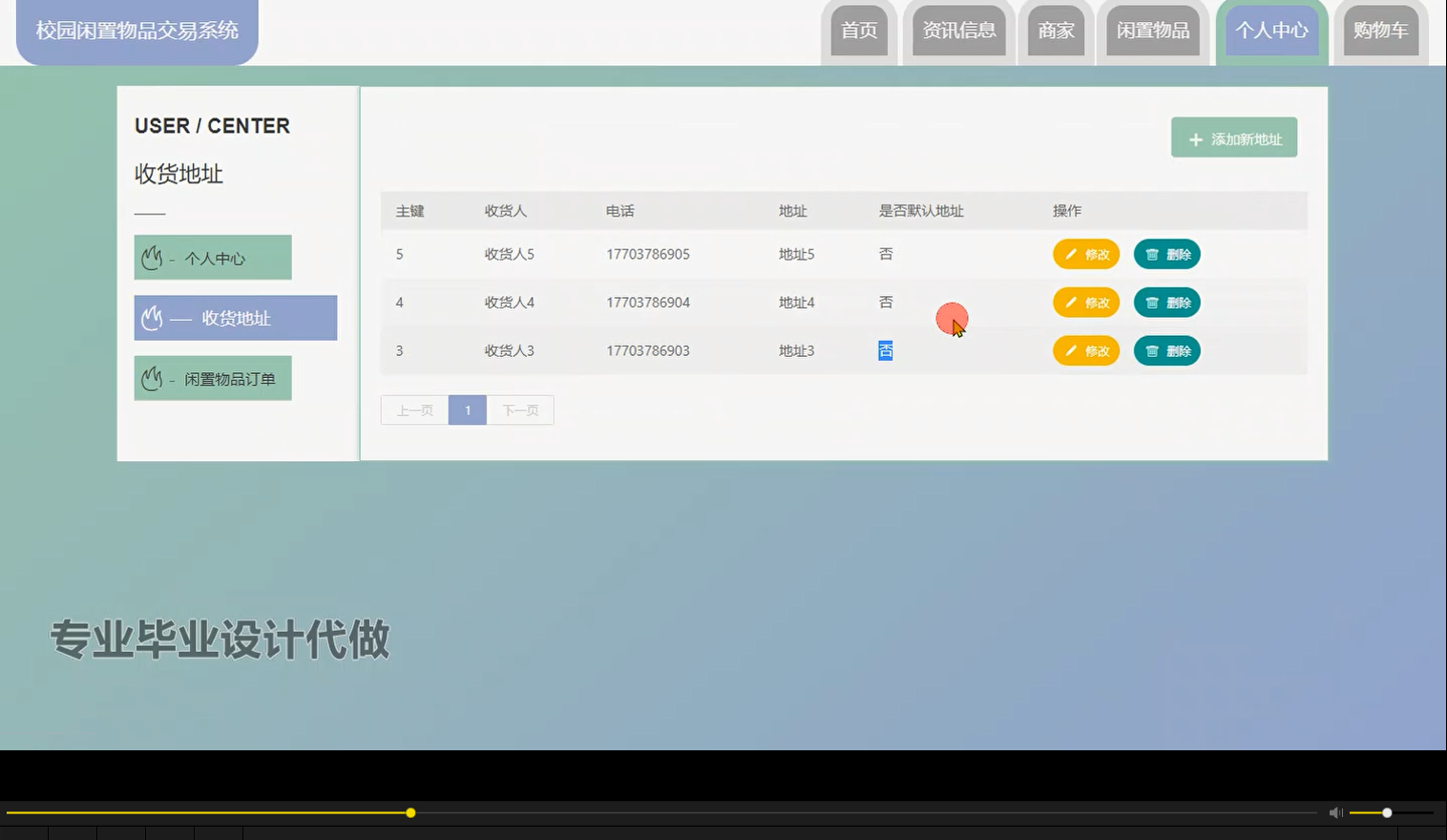
Task: Click the trash delete icon for address 3
Action: pyautogui.click(x=1152, y=350)
